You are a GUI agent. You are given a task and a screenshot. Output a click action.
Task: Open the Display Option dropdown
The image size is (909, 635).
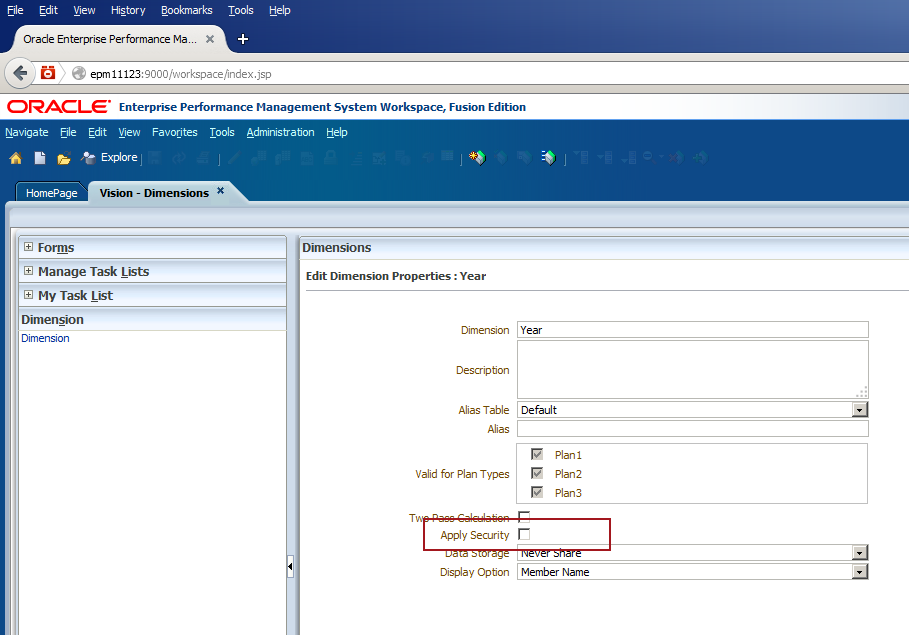(x=860, y=572)
